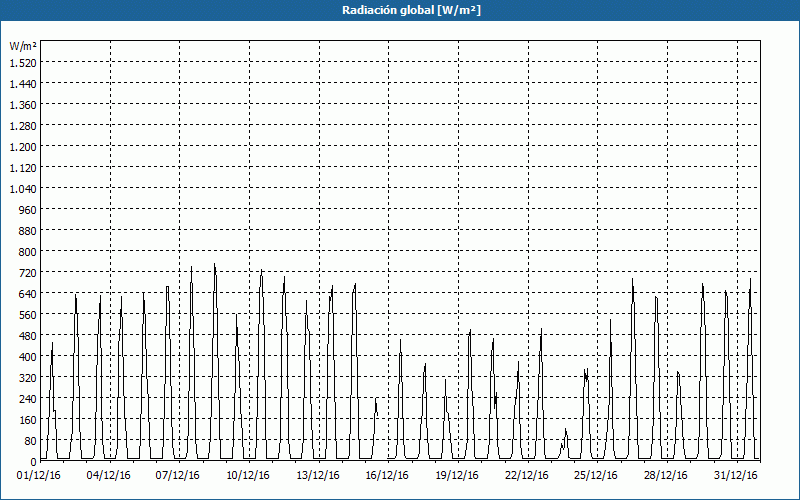Click the 960 y-axis value
Screen dimensions: 800x500
28,210
